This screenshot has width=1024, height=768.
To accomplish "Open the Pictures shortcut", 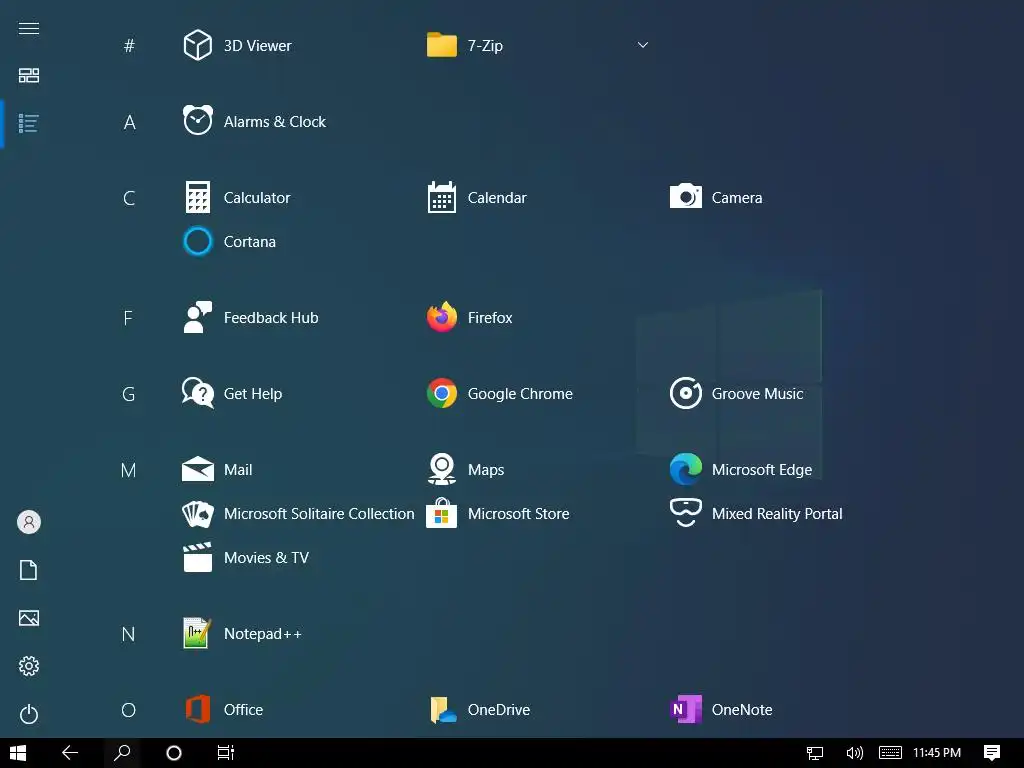I will pos(29,618).
